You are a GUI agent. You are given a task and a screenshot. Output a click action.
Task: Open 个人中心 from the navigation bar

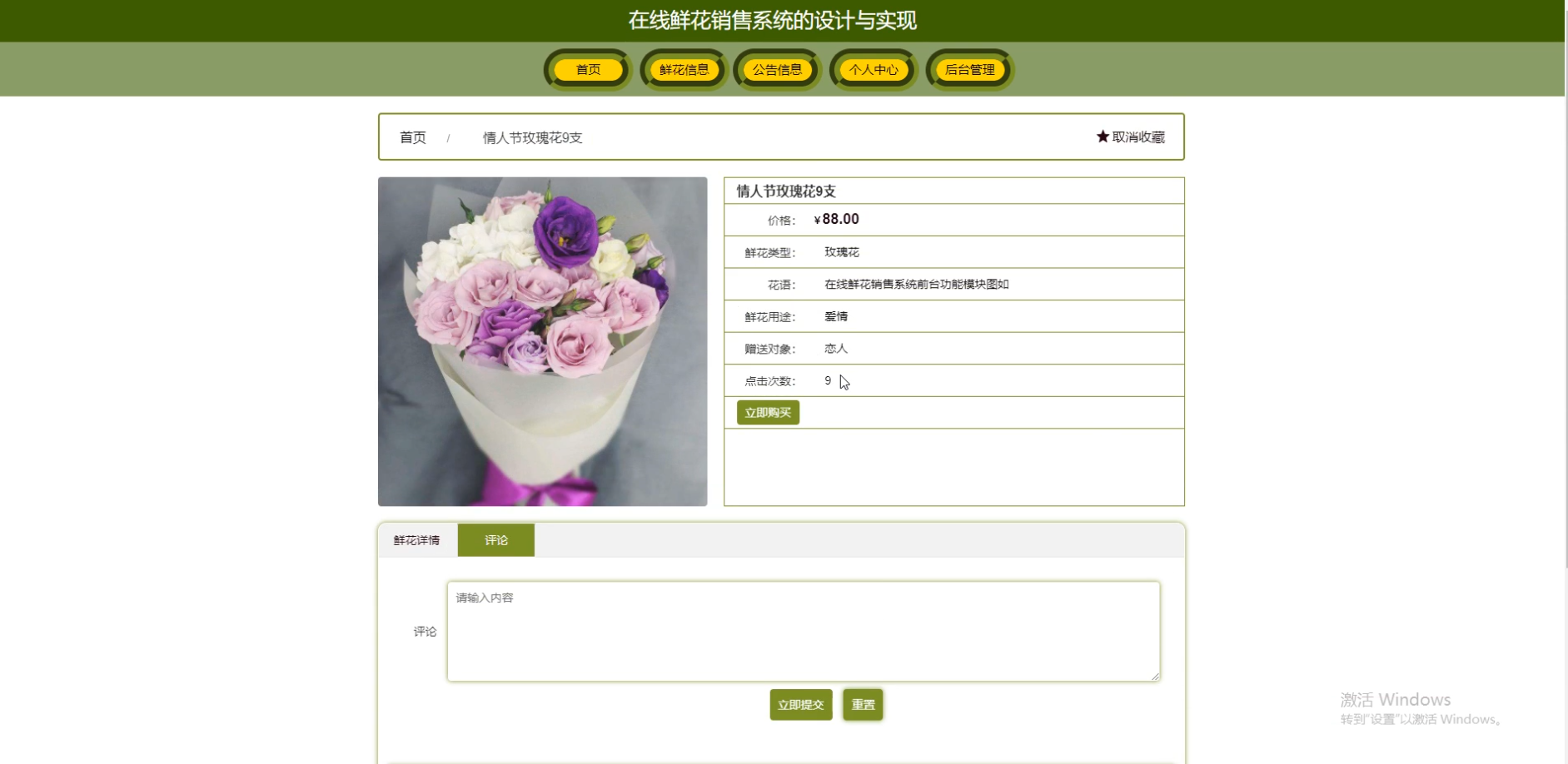pos(874,70)
